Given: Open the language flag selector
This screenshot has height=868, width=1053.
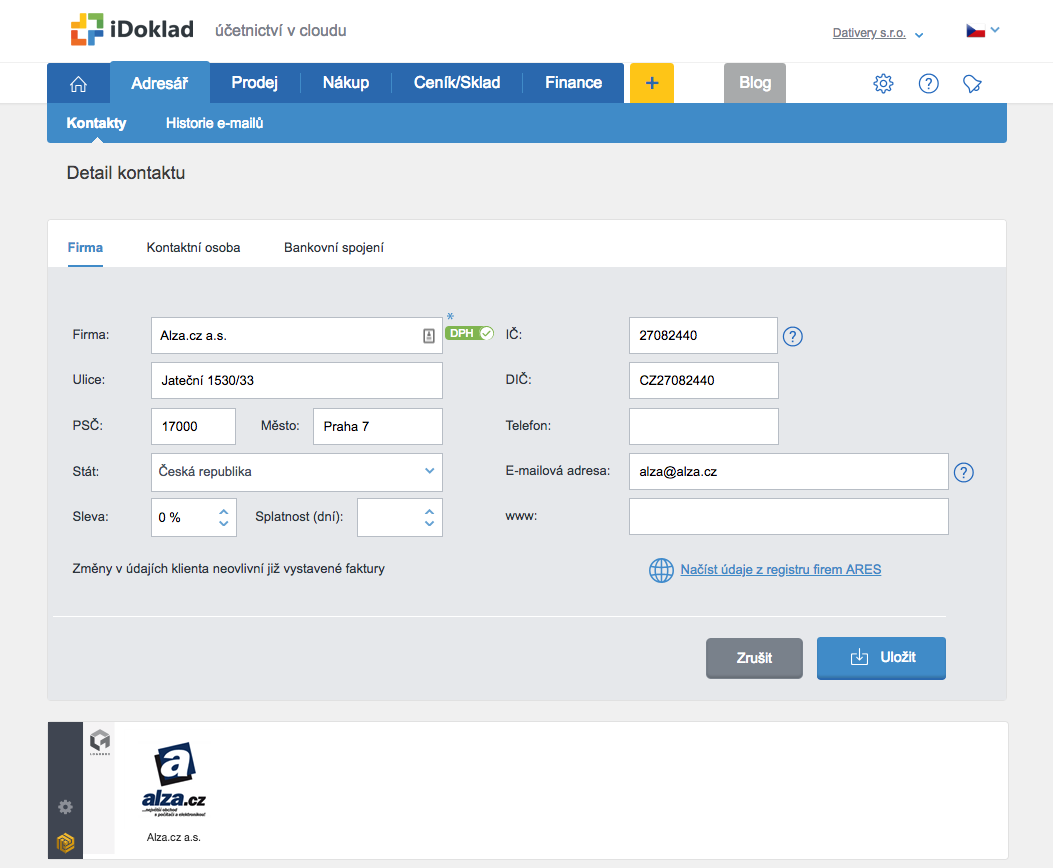Looking at the screenshot, I should coord(982,31).
